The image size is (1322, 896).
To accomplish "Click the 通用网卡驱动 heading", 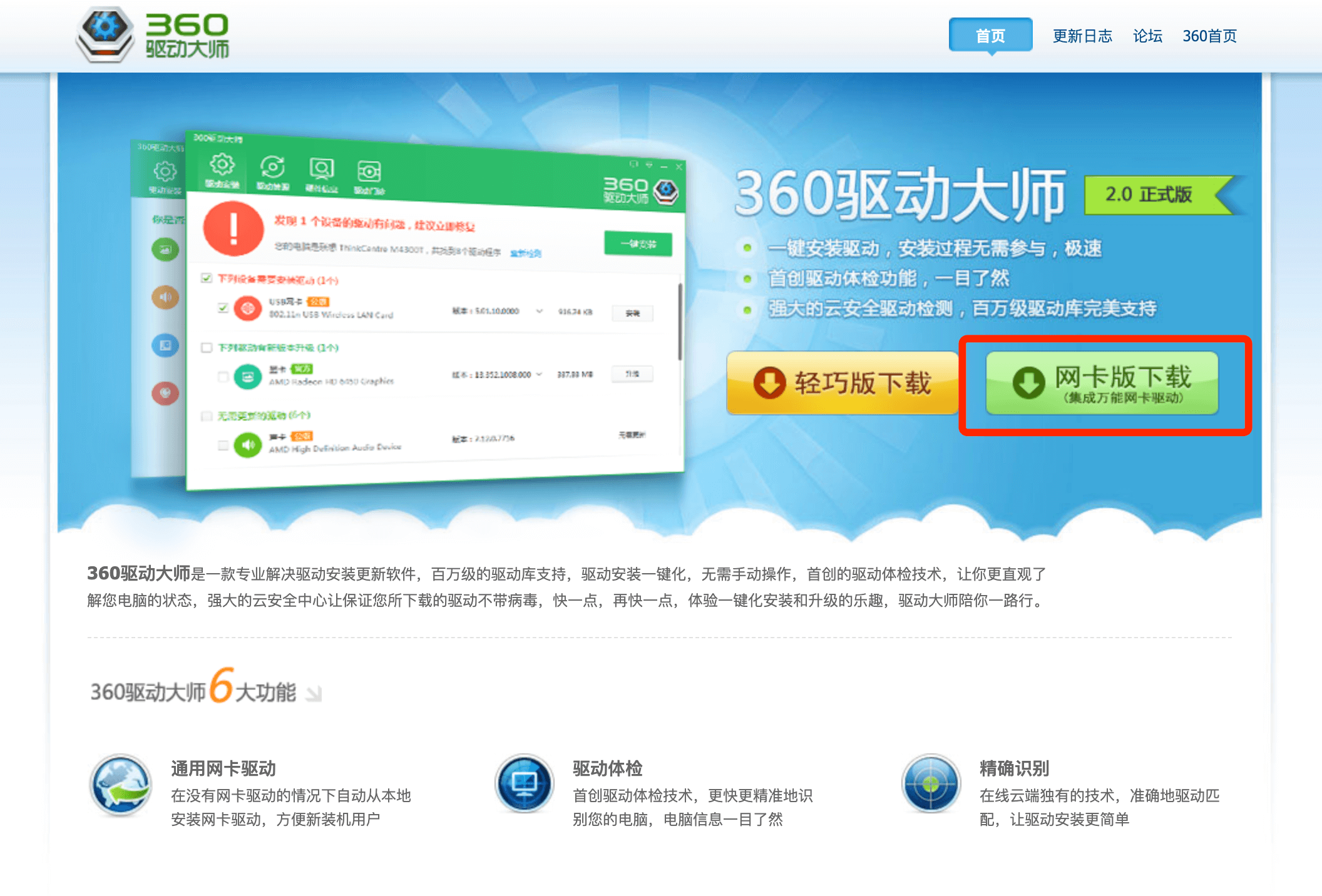I will (x=223, y=768).
